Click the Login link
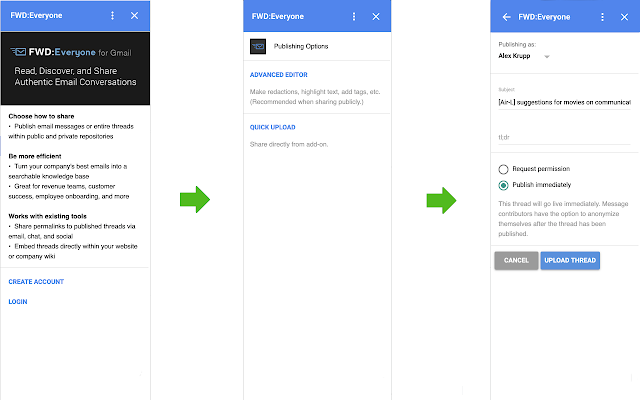This screenshot has width=640, height=400. tap(18, 302)
